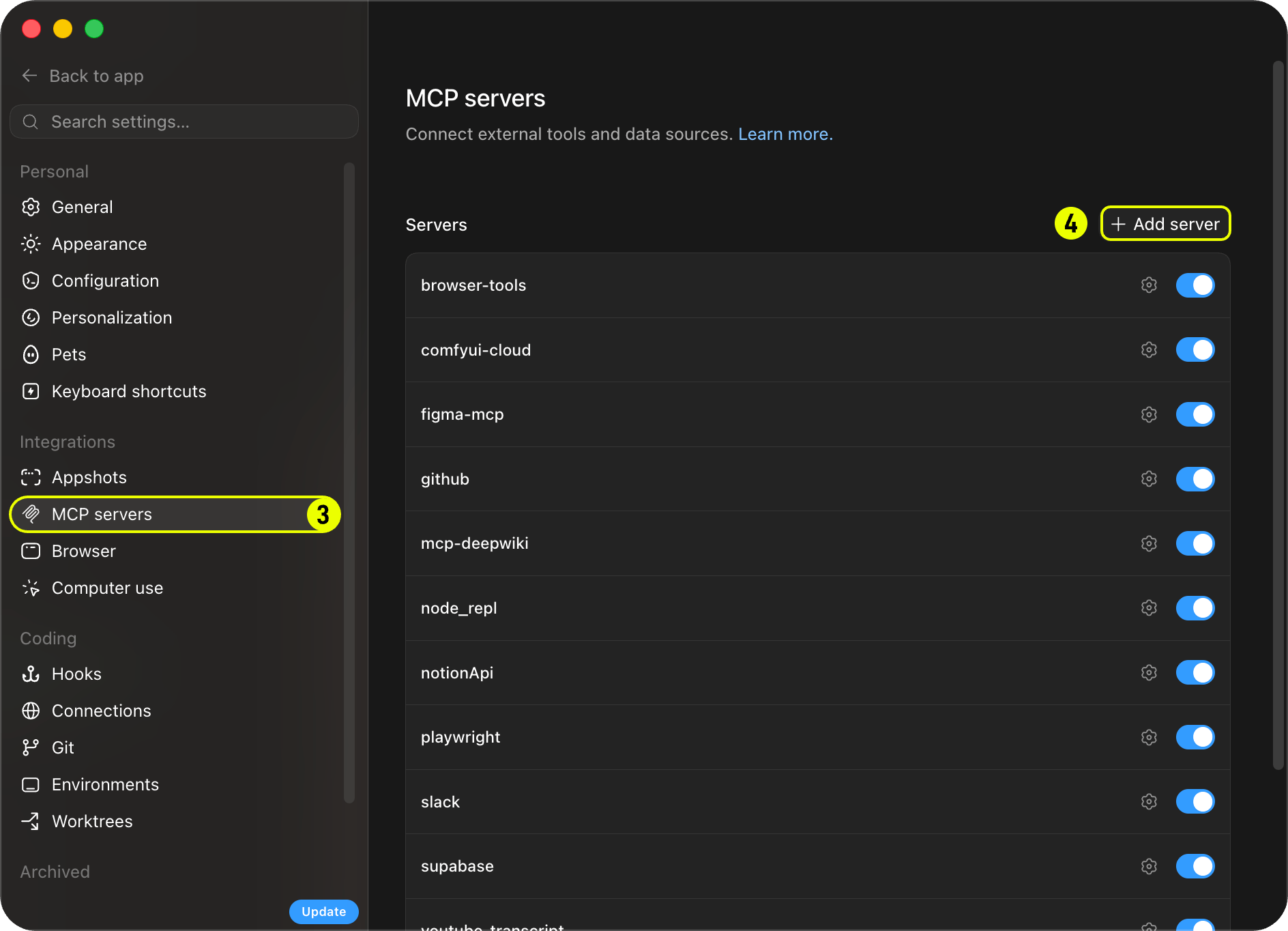Click the Back to app arrow icon
The image size is (1288, 931).
29,76
